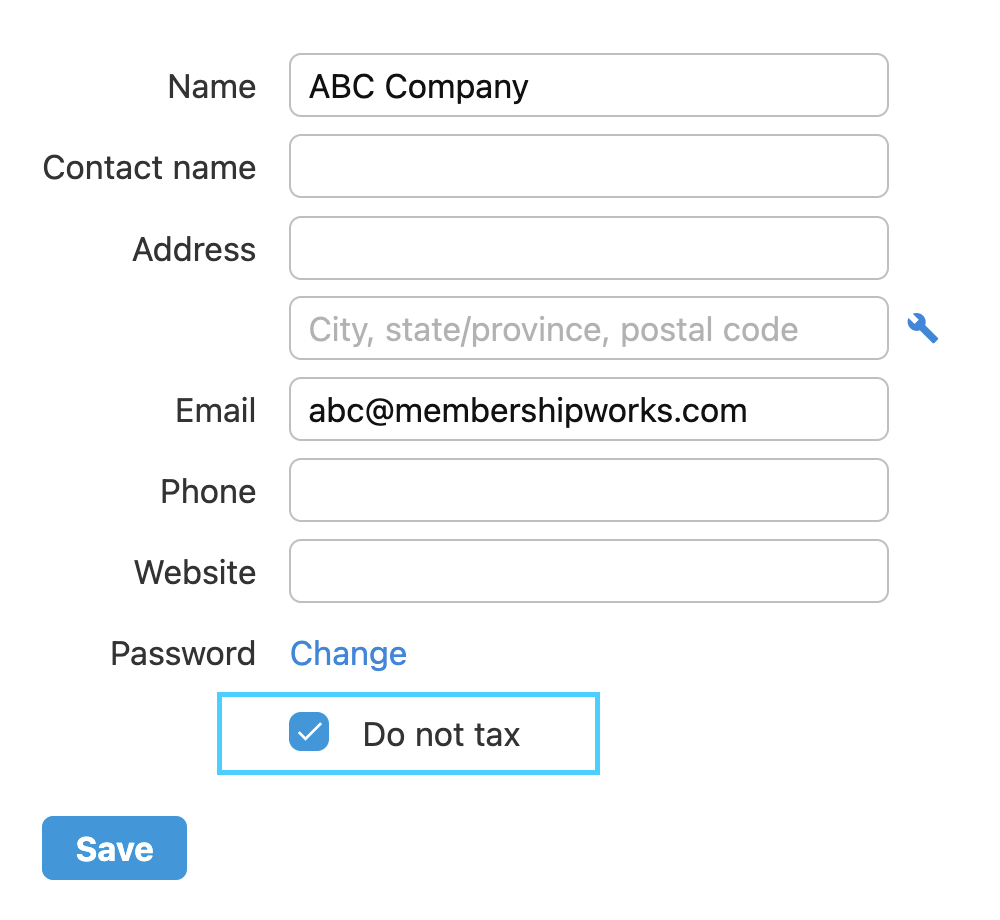Click into the Contact name input box

(x=588, y=167)
